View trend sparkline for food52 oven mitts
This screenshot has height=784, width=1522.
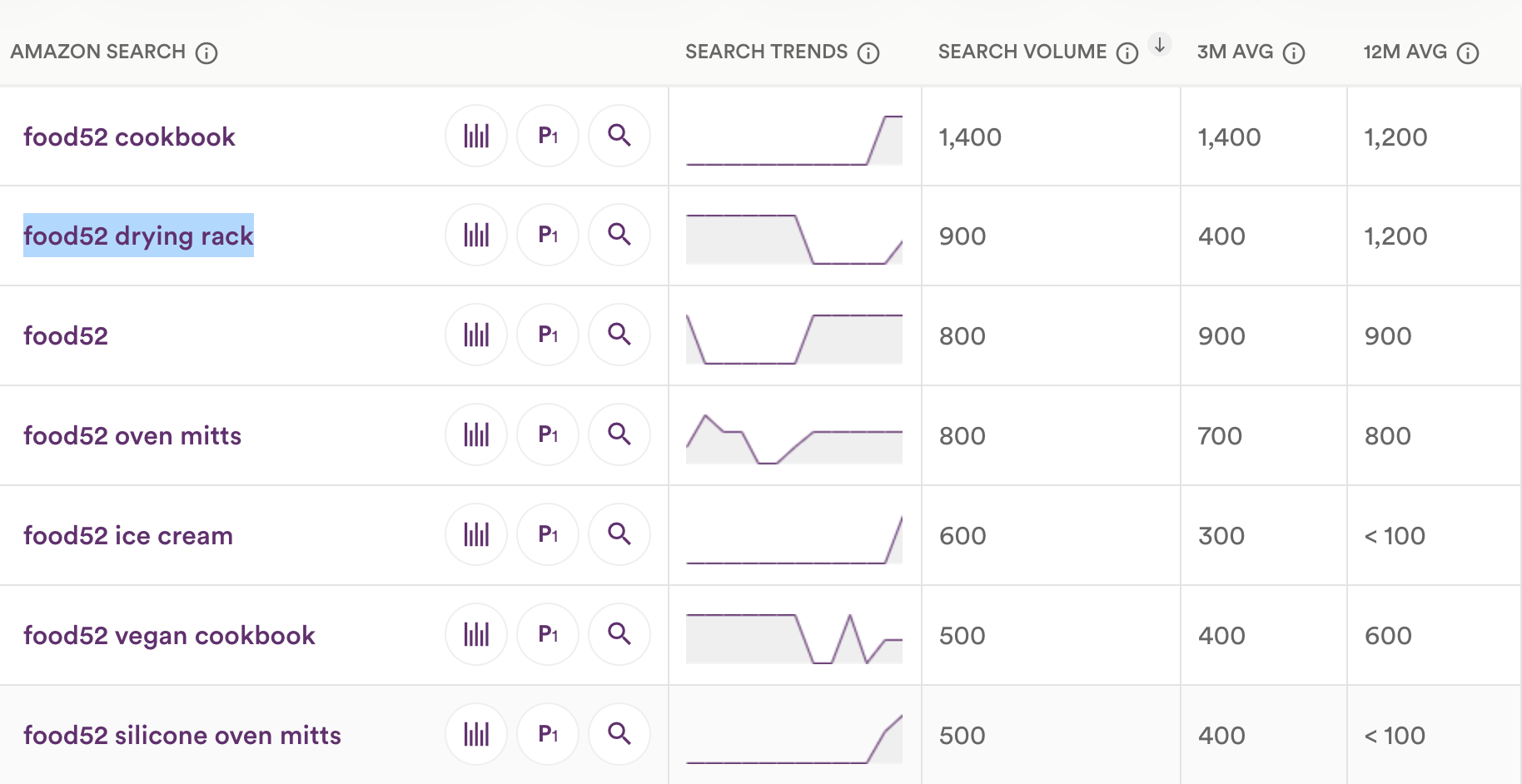(794, 439)
